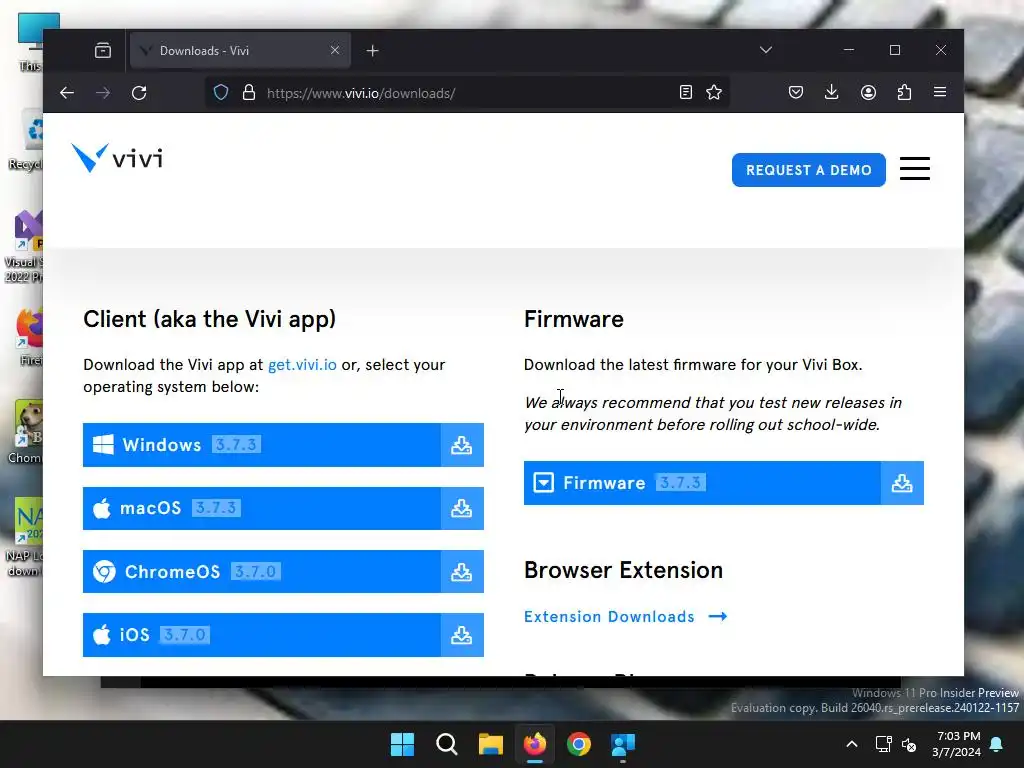The height and width of the screenshot is (768, 1024).
Task: Click the Firefox taskbar icon
Action: [x=535, y=744]
